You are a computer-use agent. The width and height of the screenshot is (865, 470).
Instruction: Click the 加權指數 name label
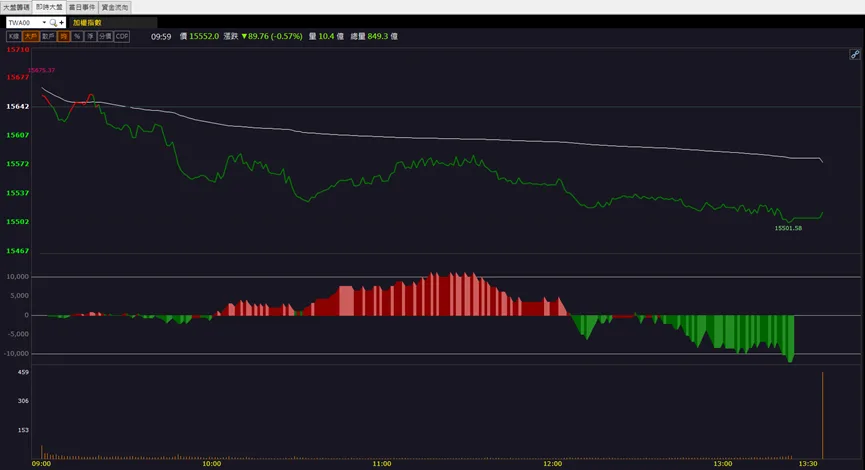point(87,23)
